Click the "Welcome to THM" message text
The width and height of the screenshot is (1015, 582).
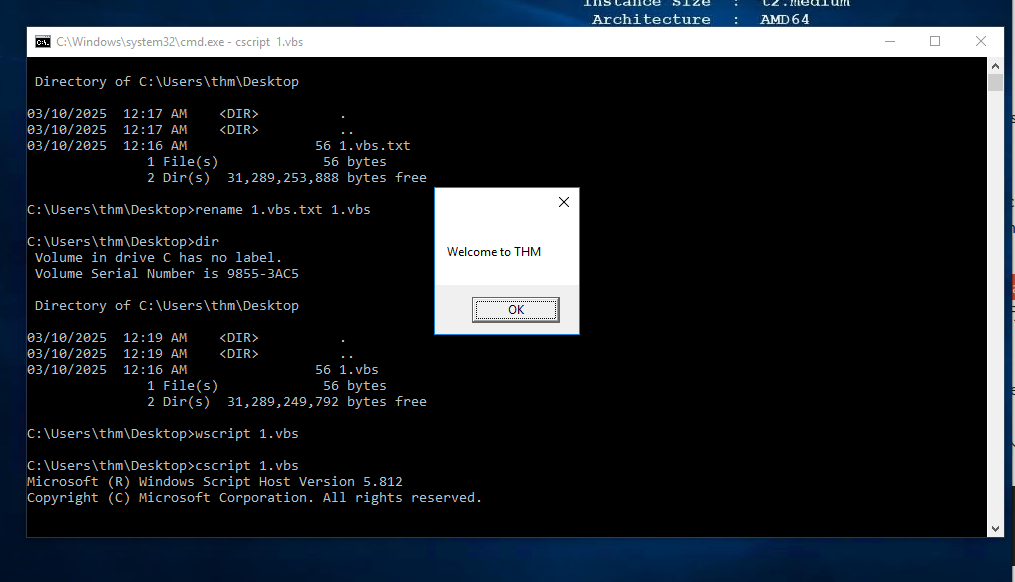point(494,252)
